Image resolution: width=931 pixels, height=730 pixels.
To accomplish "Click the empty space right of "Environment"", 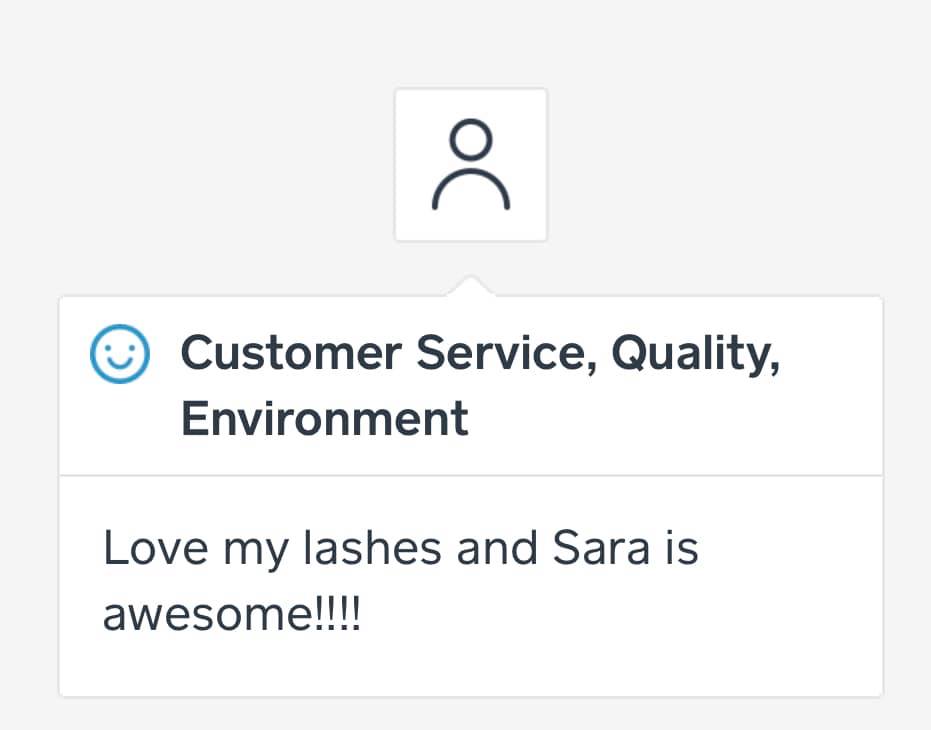I will pyautogui.click(x=670, y=417).
